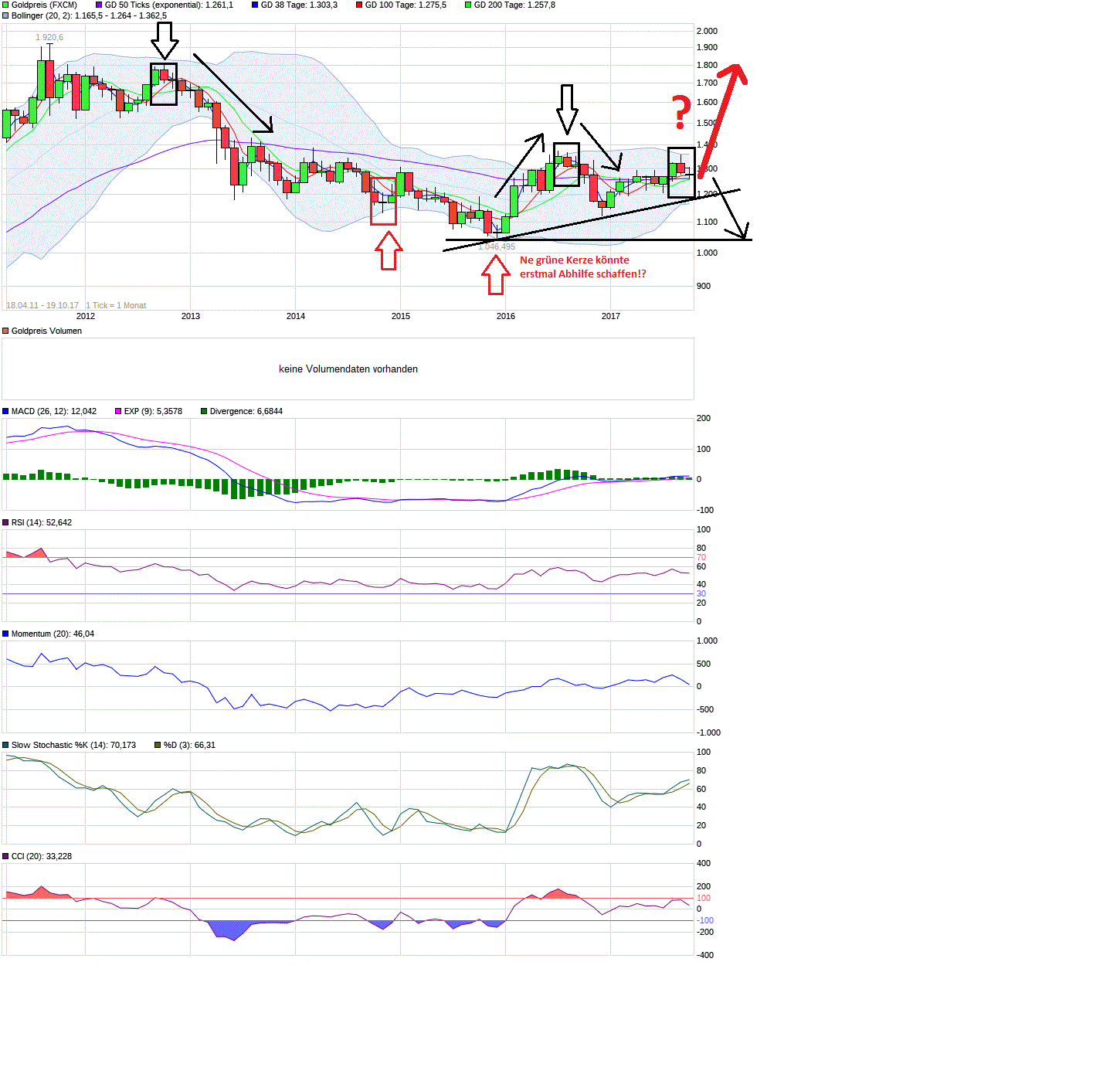1120x1074 pixels.
Task: Select the CCI (20) indicator icon
Action: (5, 856)
